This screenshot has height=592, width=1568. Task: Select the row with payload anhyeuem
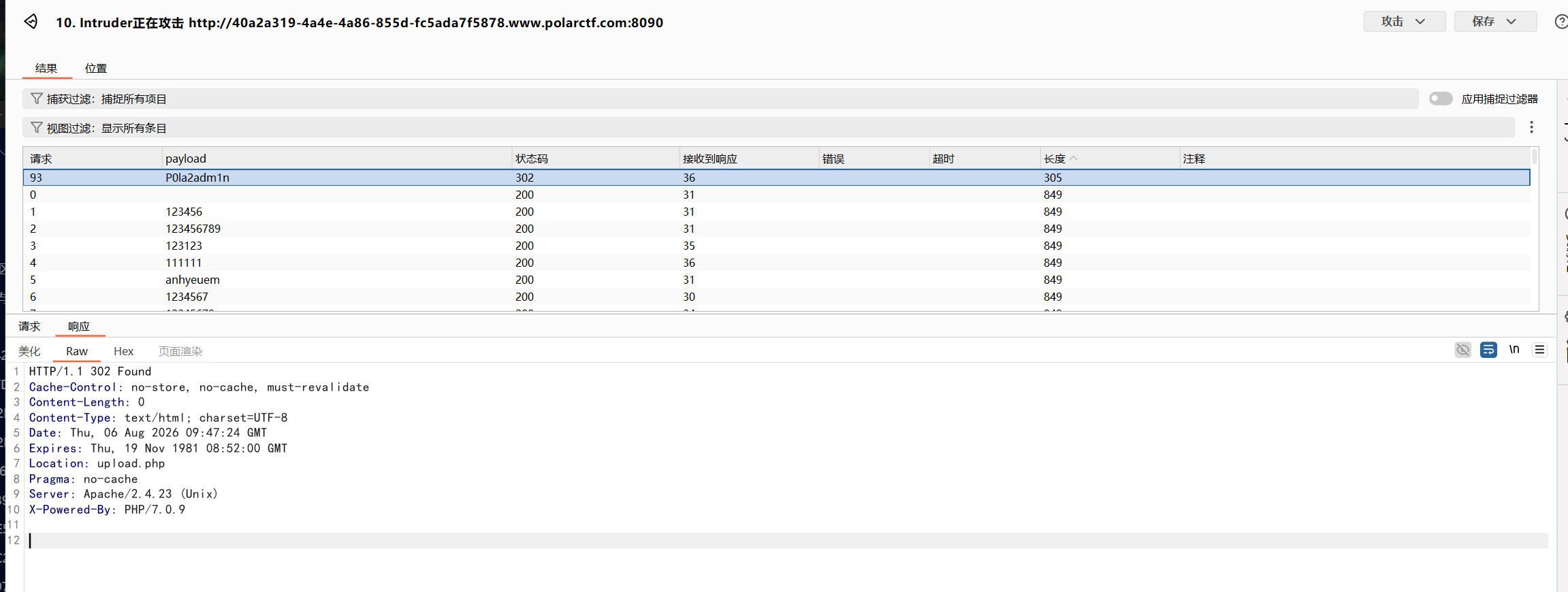pos(776,280)
